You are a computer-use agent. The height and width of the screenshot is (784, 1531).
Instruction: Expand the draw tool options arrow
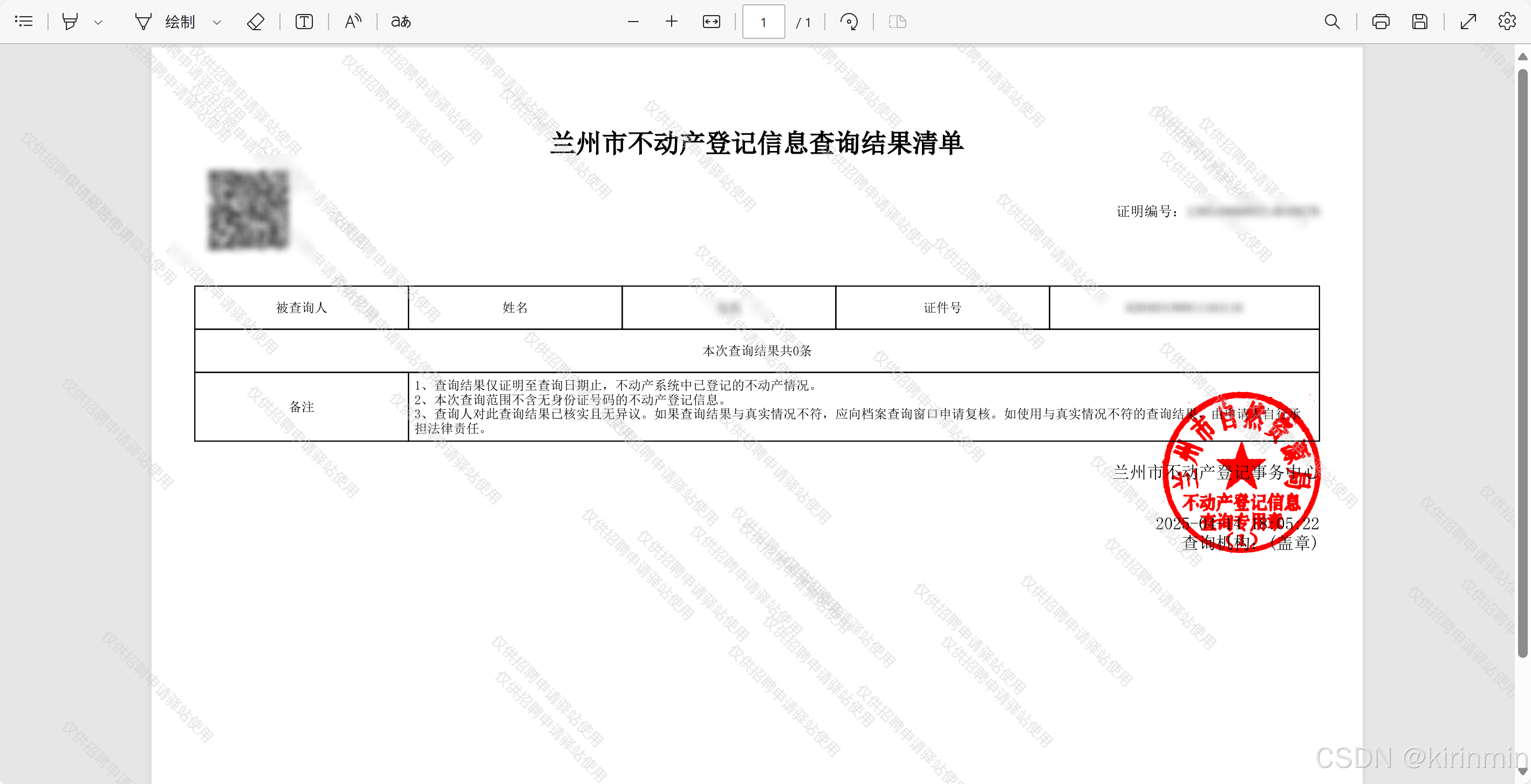tap(217, 23)
